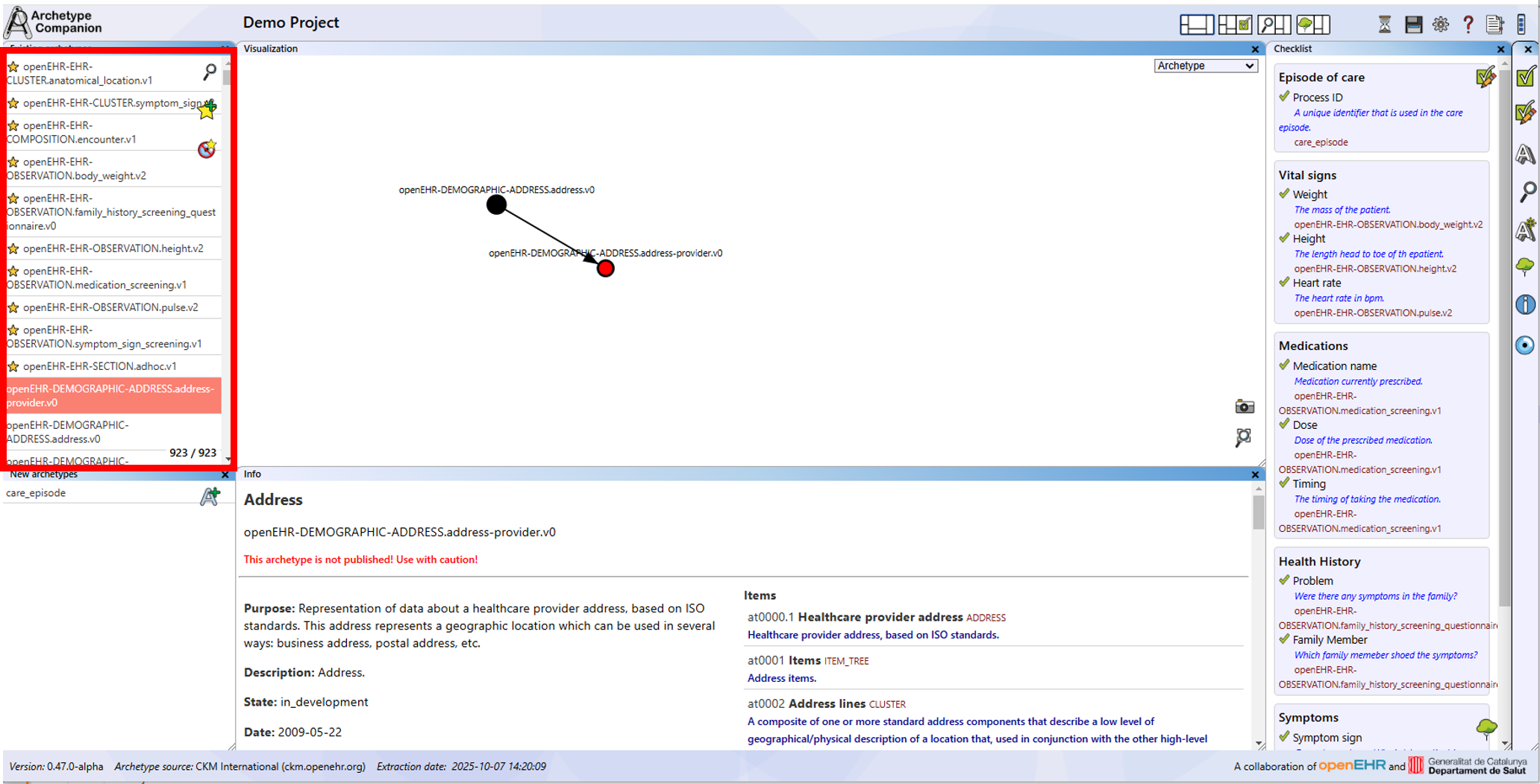Select openEHR-DEMOGRAPHIC-ADDRESS.address.v0 in the archetype list
This screenshot has width=1540, height=784.
point(67,432)
